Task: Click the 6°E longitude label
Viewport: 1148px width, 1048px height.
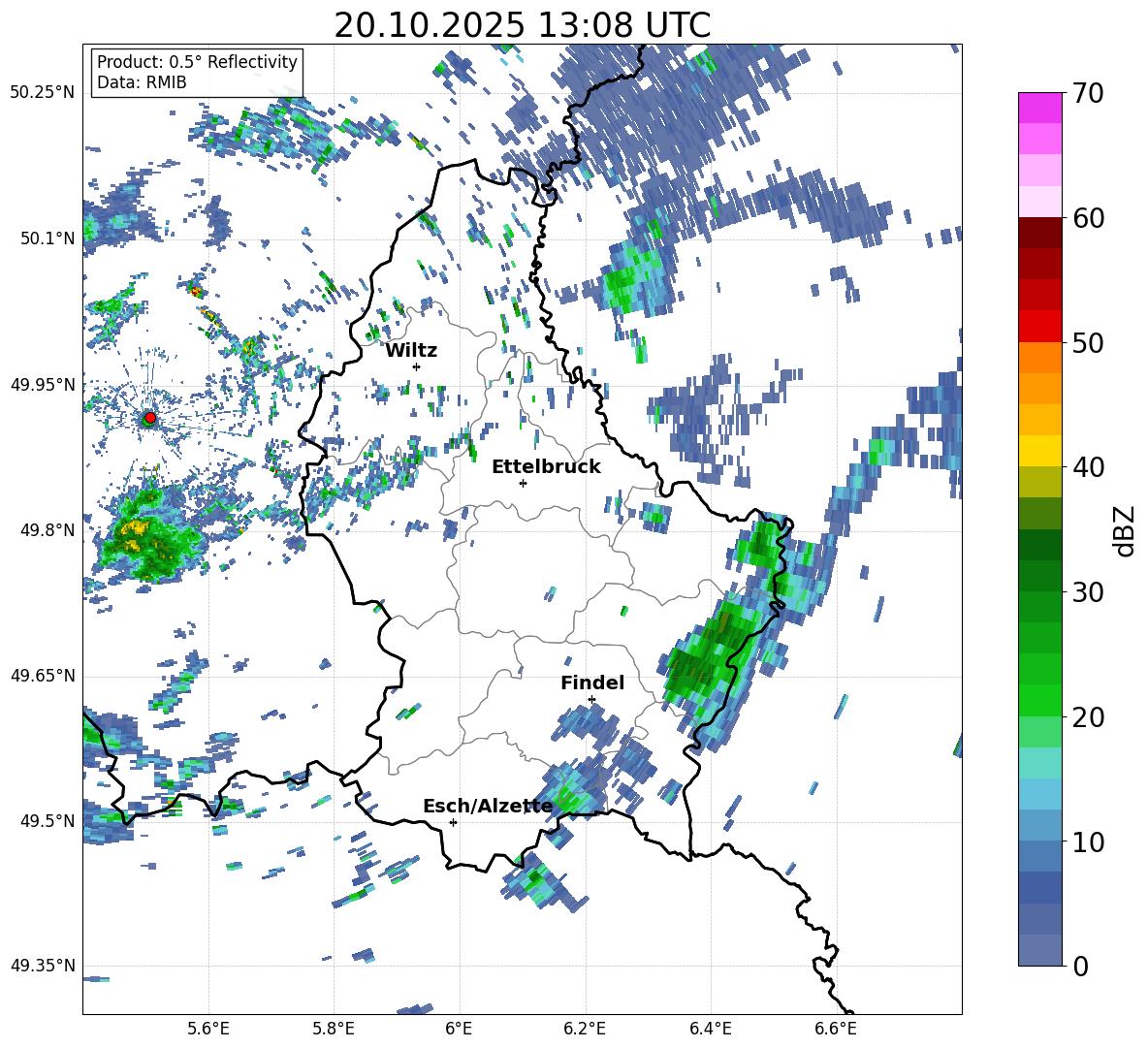Action: [x=459, y=1030]
